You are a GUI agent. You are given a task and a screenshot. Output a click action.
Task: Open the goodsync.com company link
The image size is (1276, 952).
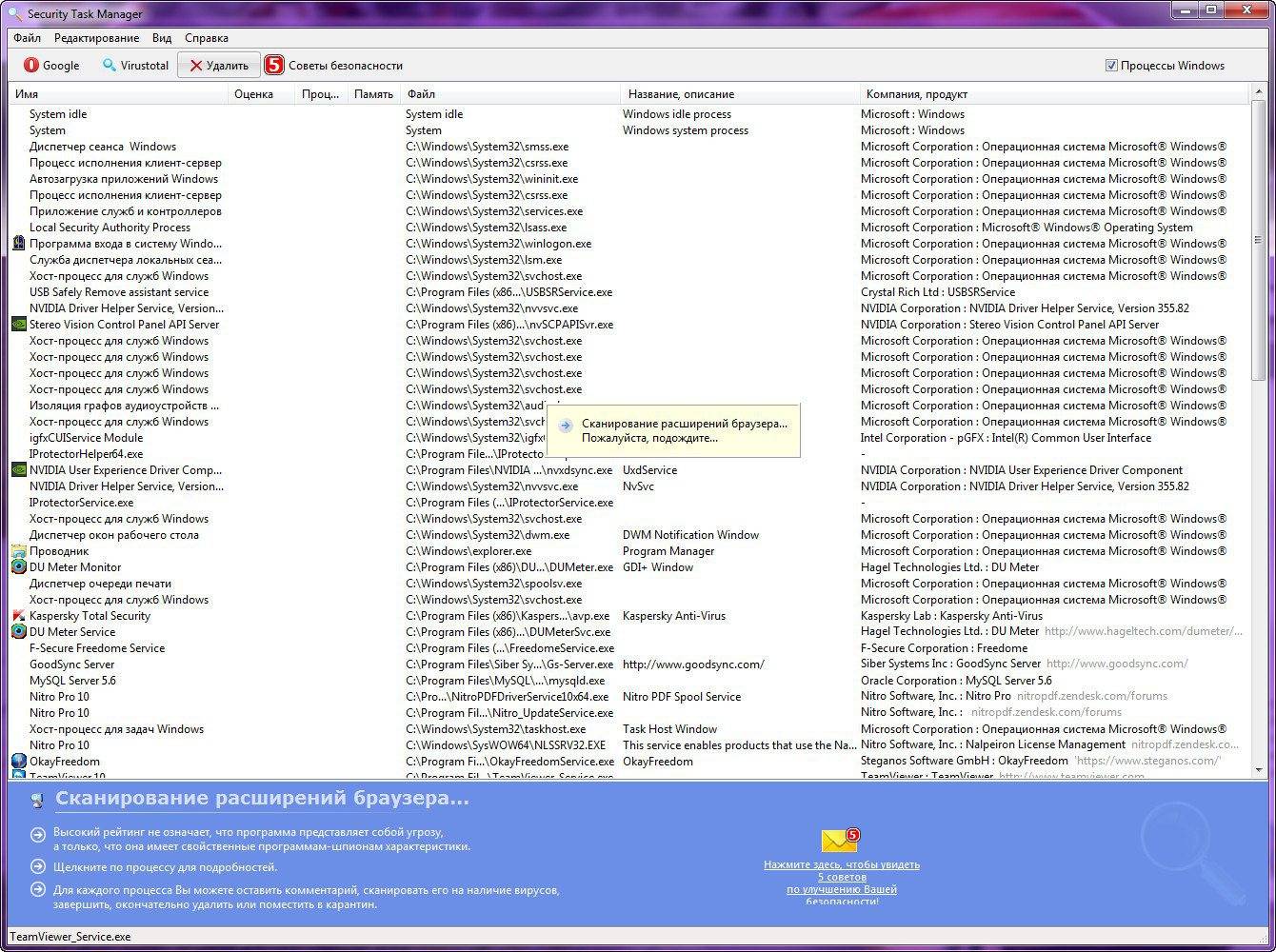click(1117, 664)
